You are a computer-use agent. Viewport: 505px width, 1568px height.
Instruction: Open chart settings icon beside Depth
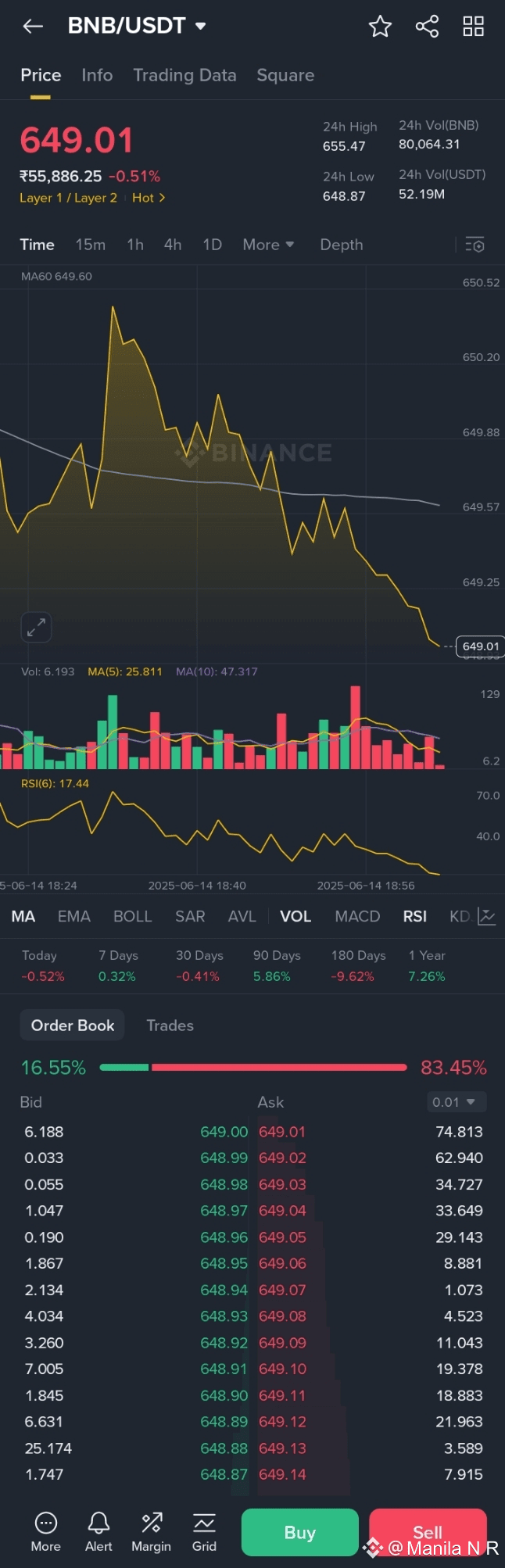[x=475, y=245]
